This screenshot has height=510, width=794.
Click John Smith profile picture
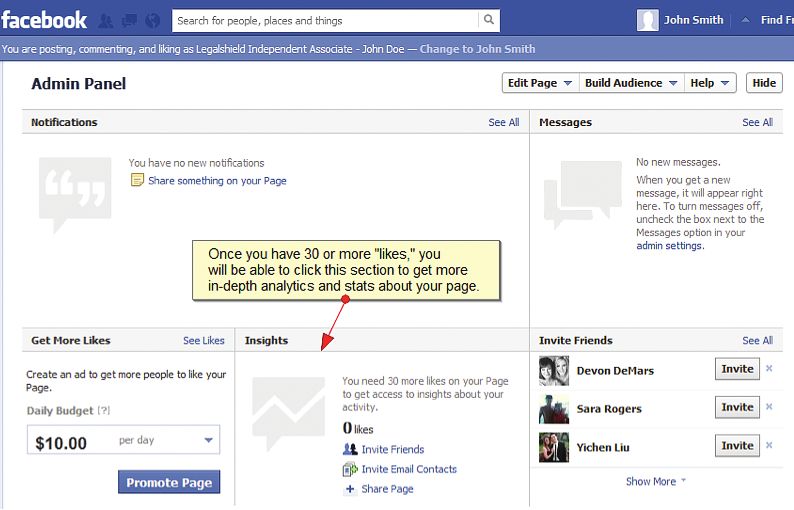(x=647, y=20)
